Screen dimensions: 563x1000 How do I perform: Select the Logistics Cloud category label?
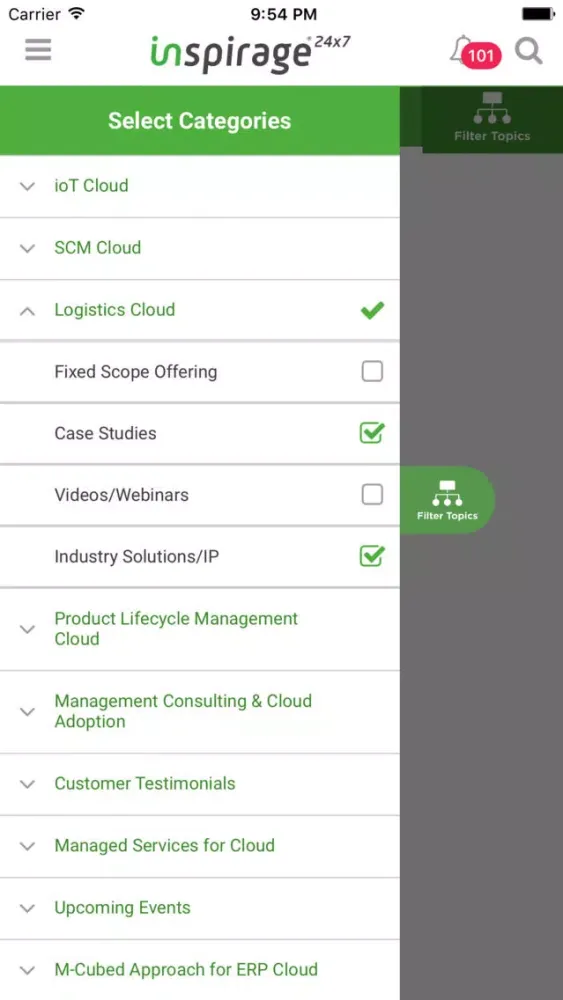(115, 310)
